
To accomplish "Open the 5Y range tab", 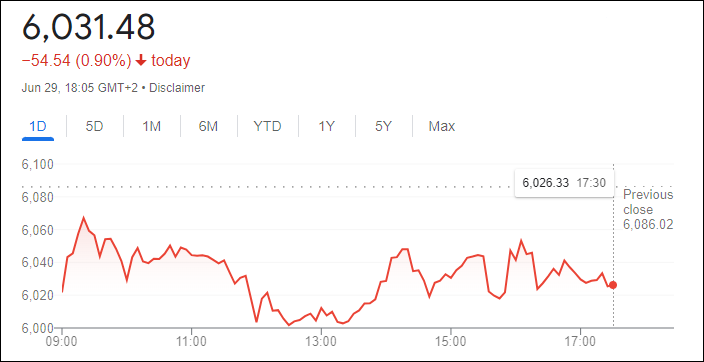I will 383,127.
